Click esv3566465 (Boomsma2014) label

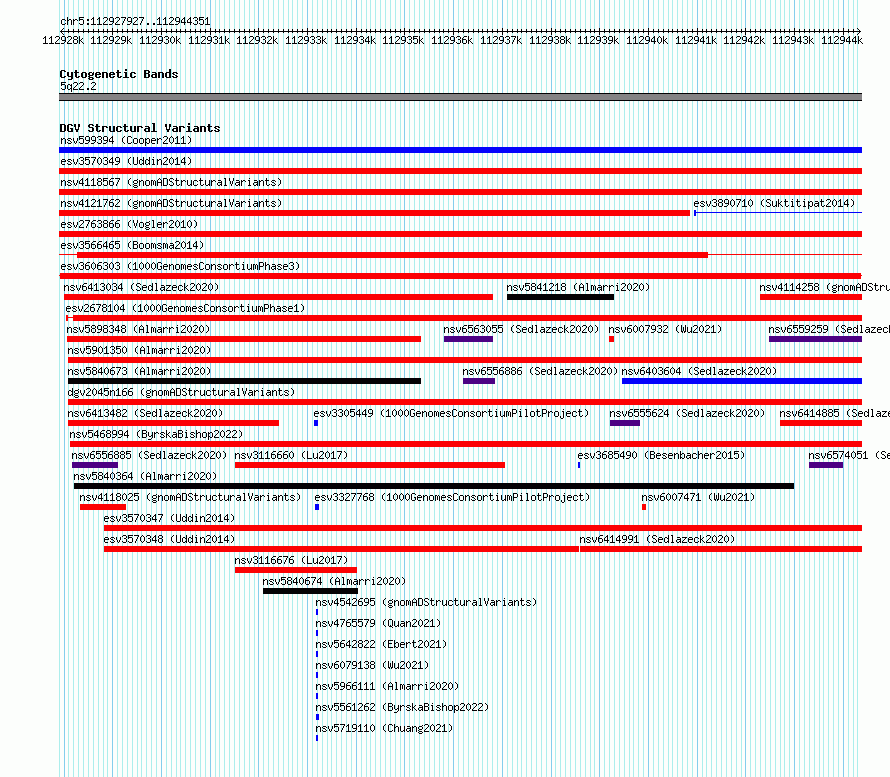(x=132, y=245)
